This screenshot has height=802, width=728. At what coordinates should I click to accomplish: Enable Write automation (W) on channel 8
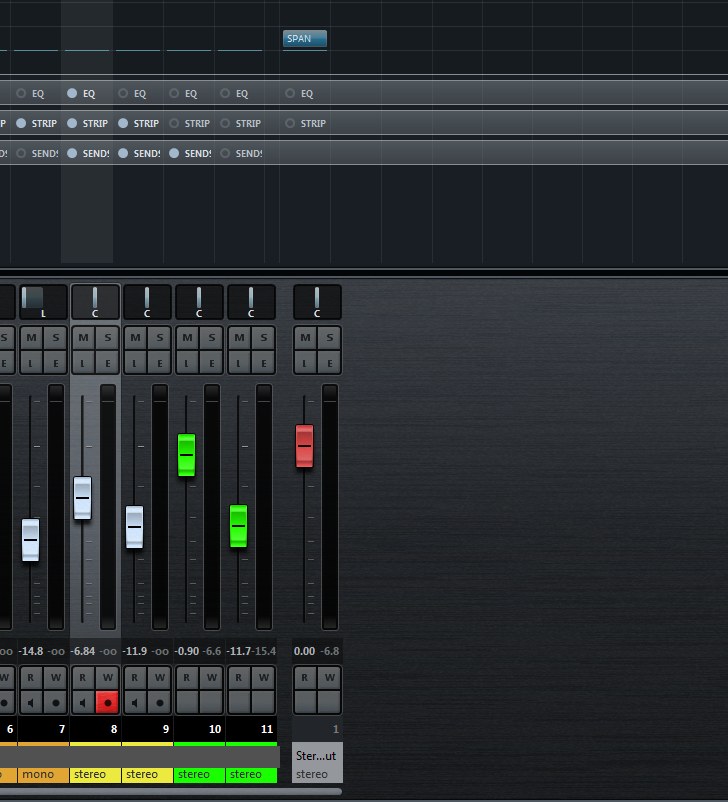107,677
